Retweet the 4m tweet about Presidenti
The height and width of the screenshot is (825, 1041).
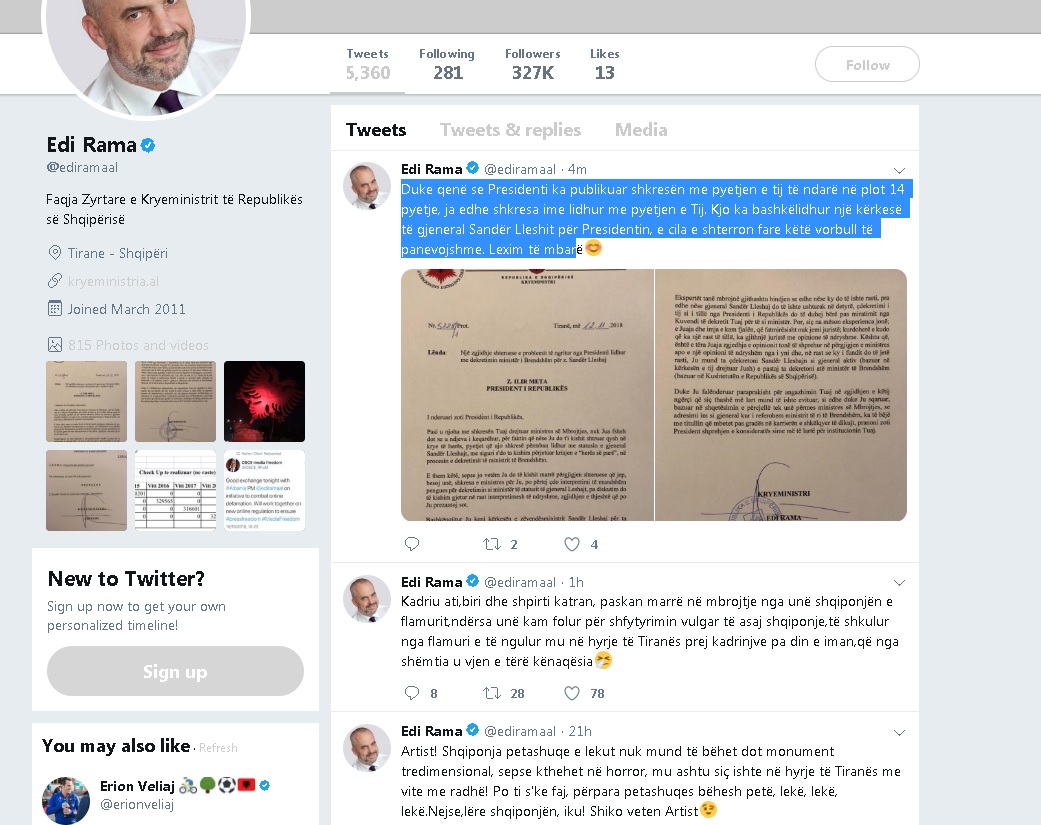point(491,544)
